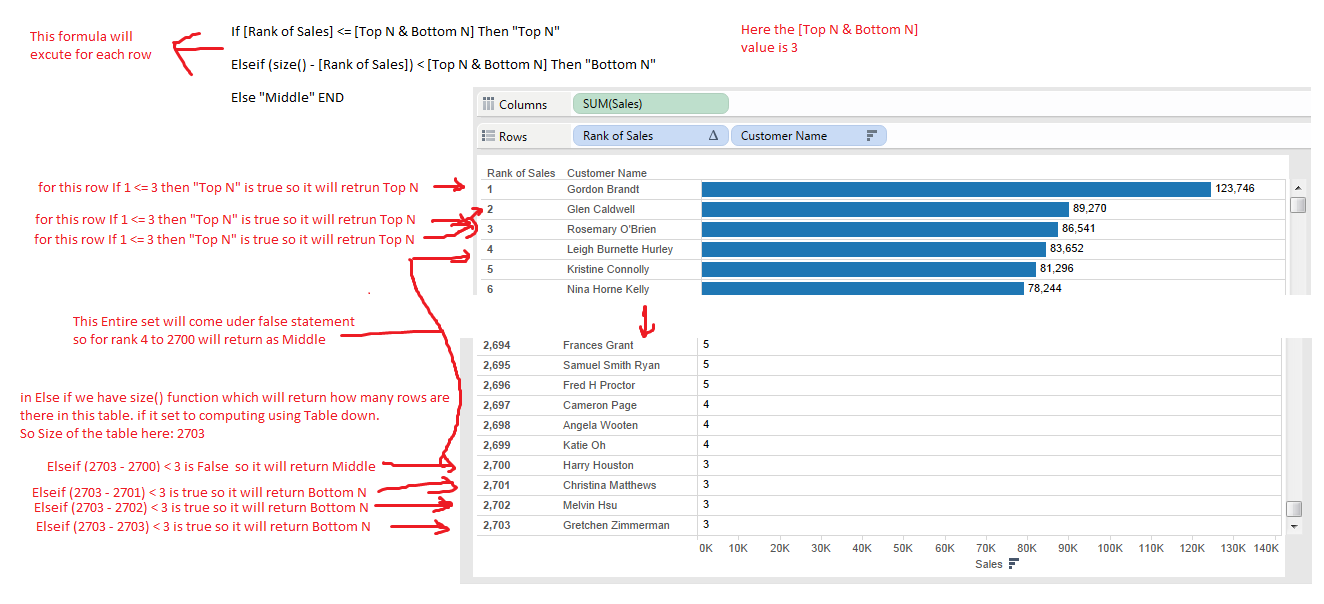
Task: Click customer name Nina Horne Kelly
Action: pyautogui.click(x=608, y=289)
